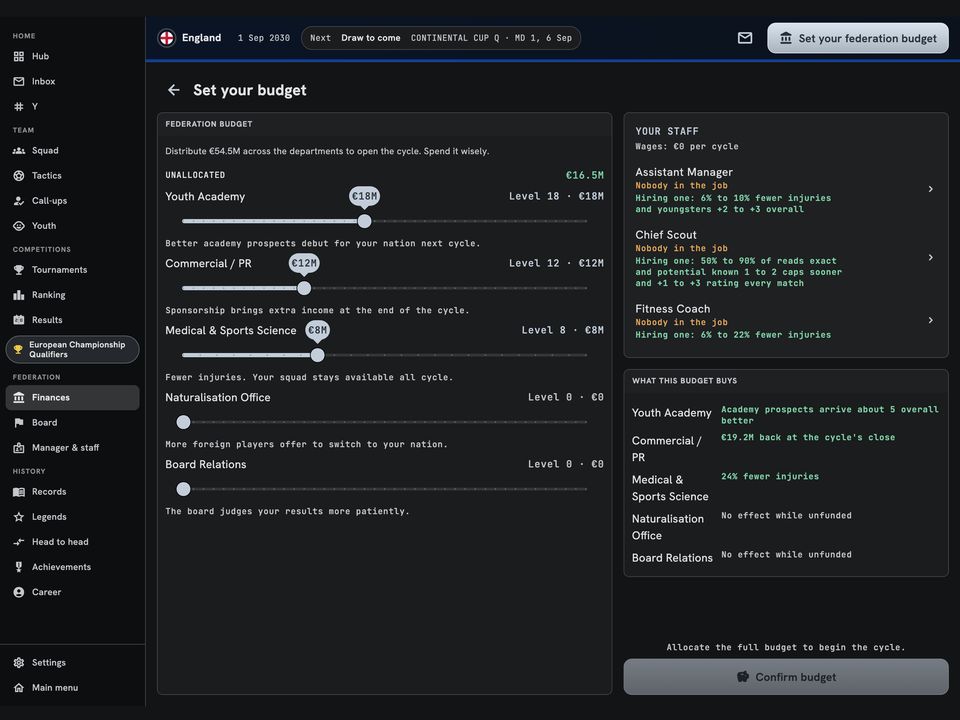Viewport: 960px width, 720px height.
Task: Click the Medical & Sports Science slider handle
Action: (x=317, y=355)
